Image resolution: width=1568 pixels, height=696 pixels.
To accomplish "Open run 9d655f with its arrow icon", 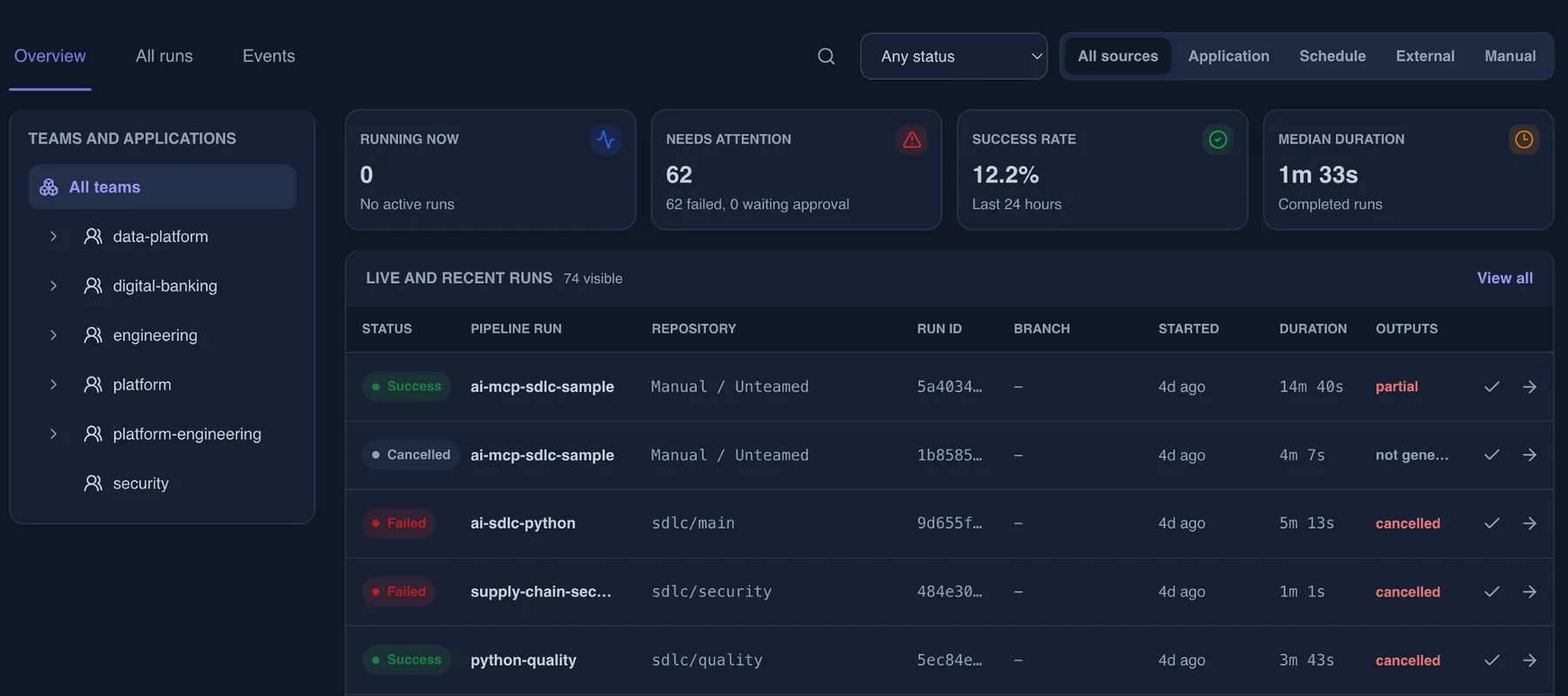I will (1530, 524).
